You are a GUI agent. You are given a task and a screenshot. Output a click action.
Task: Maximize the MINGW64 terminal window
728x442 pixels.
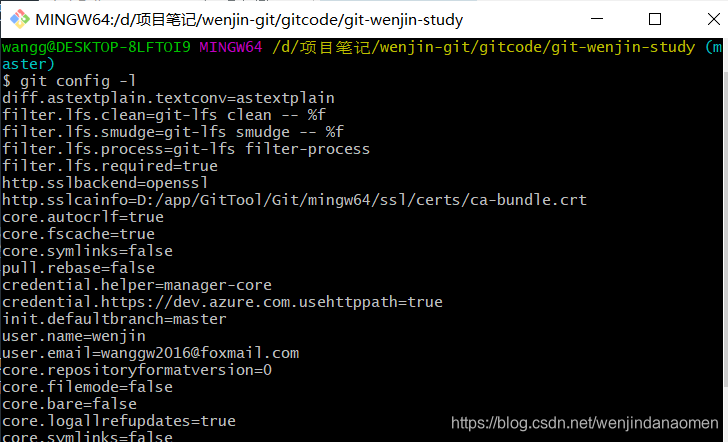pyautogui.click(x=655, y=19)
